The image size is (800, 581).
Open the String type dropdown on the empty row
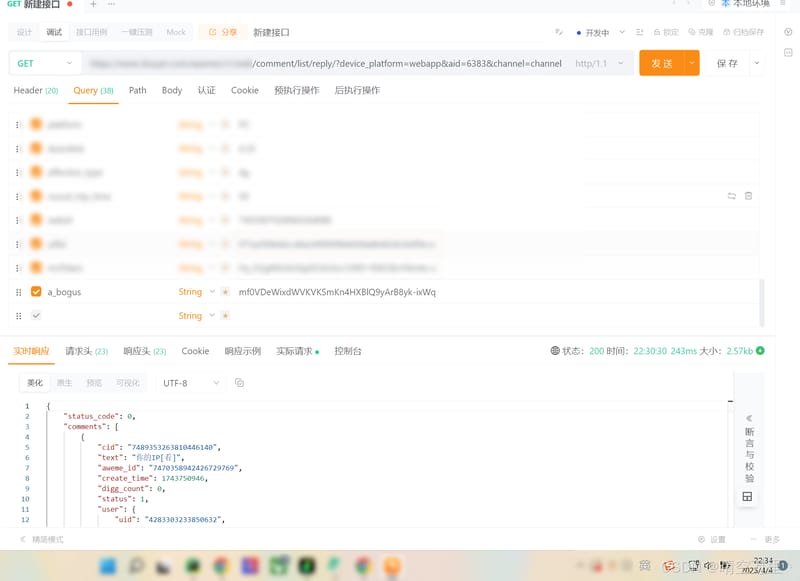coord(196,316)
